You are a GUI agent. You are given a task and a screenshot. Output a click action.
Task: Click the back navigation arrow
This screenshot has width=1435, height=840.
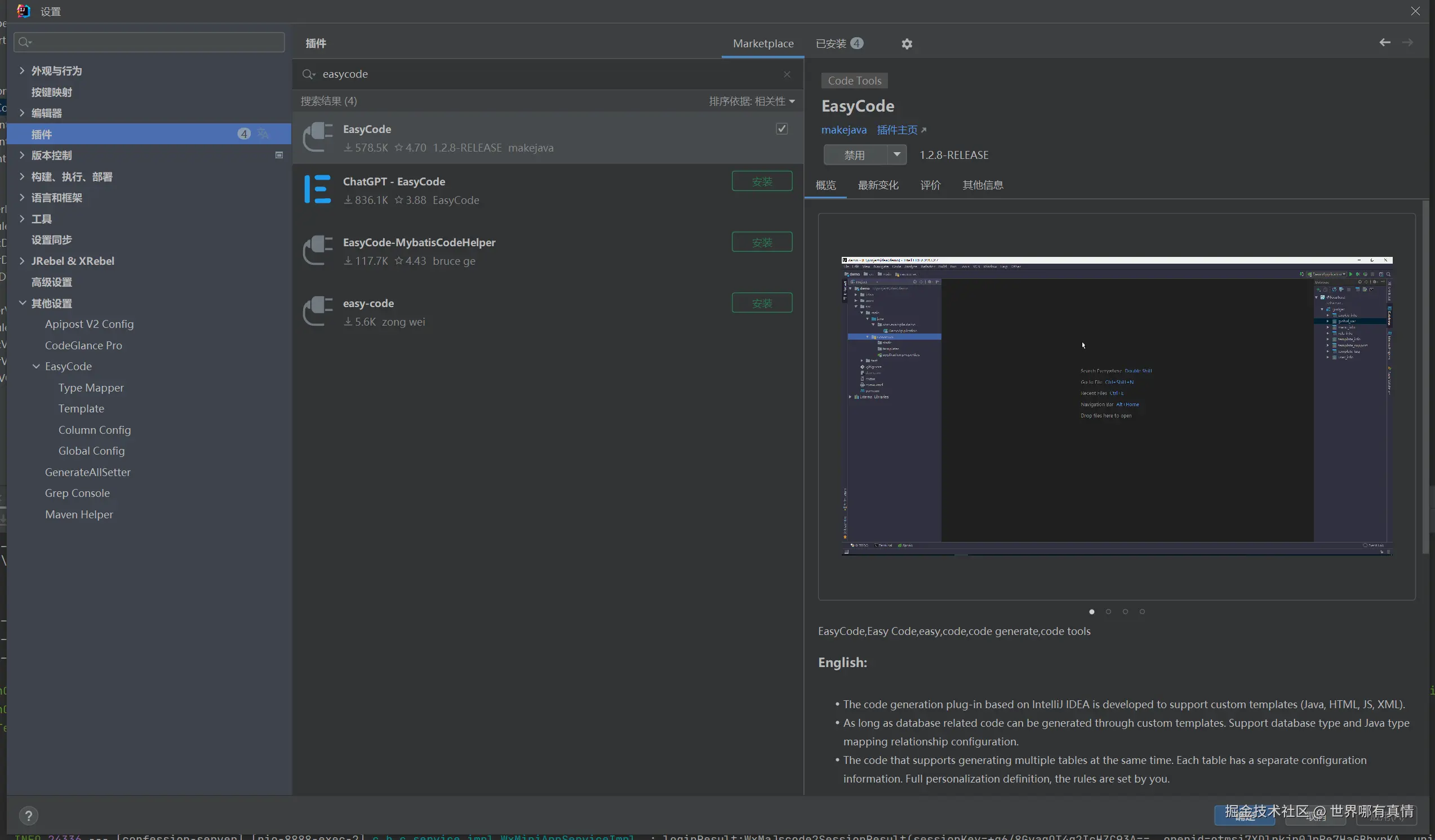1384,43
